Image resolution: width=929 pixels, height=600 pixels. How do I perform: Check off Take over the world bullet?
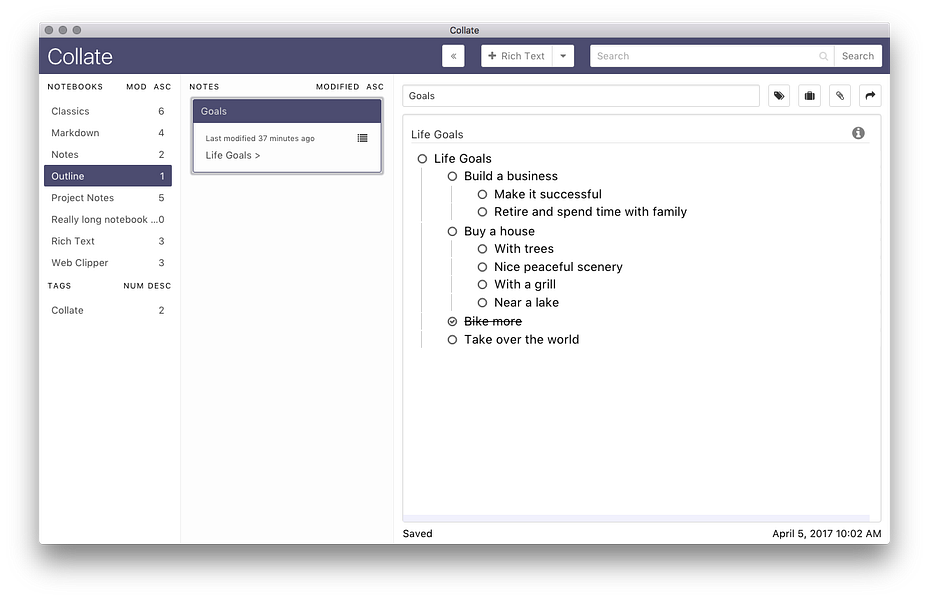[452, 339]
